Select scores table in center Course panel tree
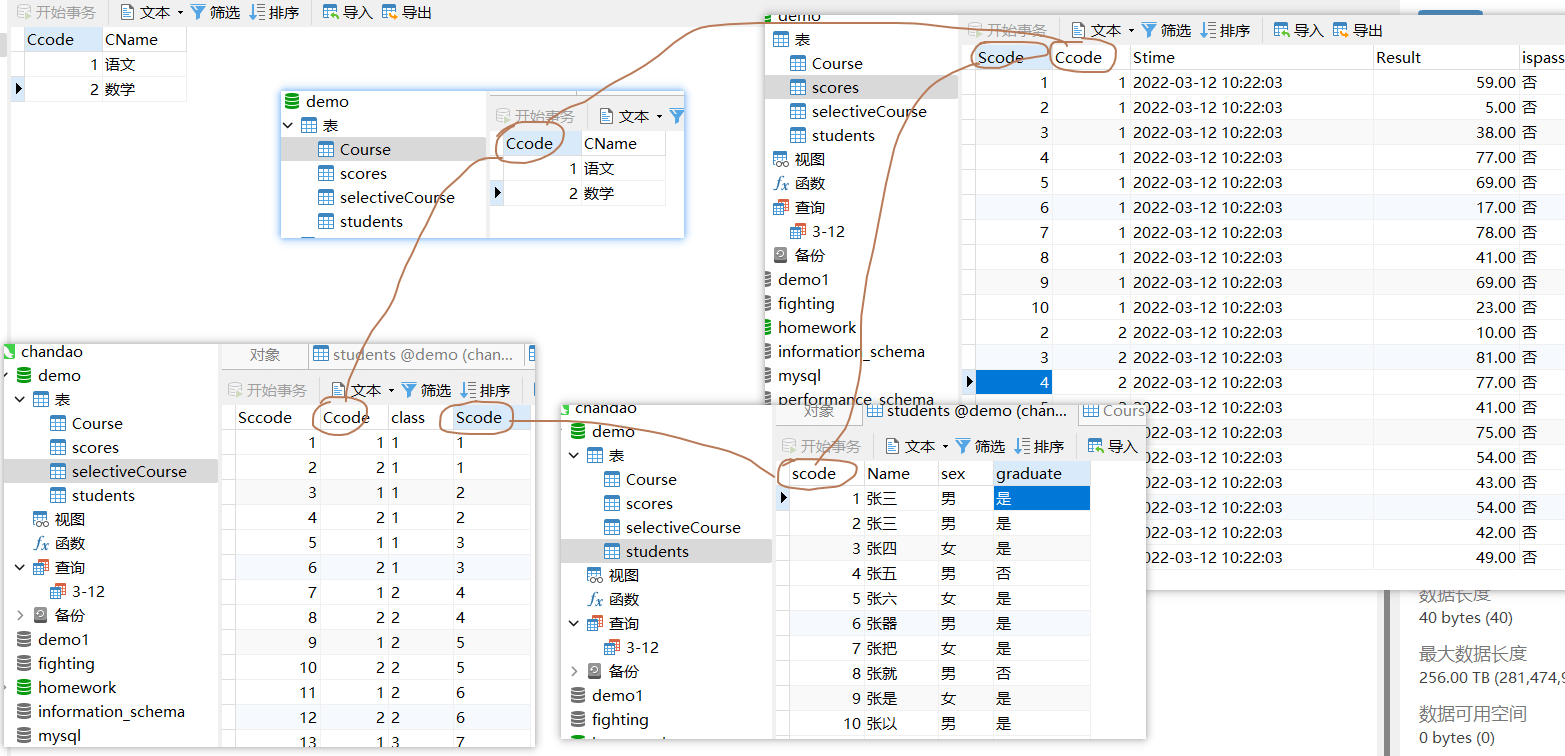The height and width of the screenshot is (756, 1565). coord(352,174)
